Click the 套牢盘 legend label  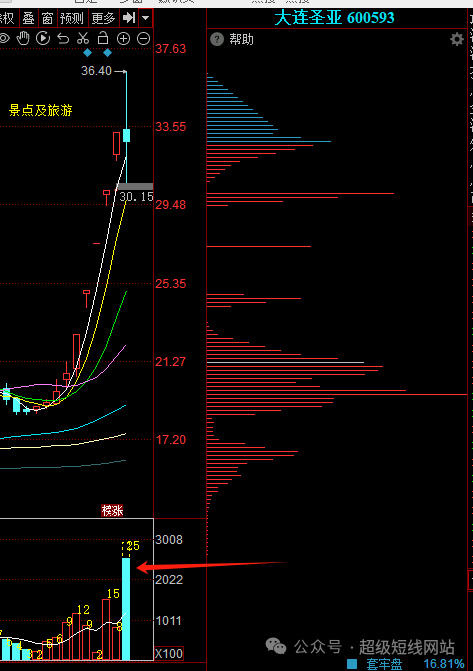coord(384,664)
